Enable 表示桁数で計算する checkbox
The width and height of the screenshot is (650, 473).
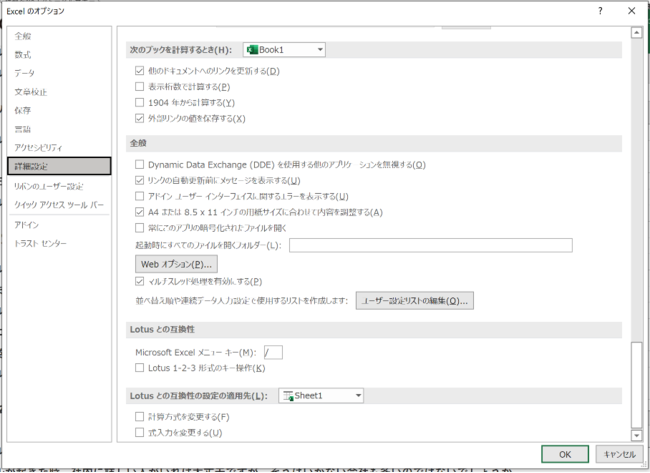coord(139,87)
